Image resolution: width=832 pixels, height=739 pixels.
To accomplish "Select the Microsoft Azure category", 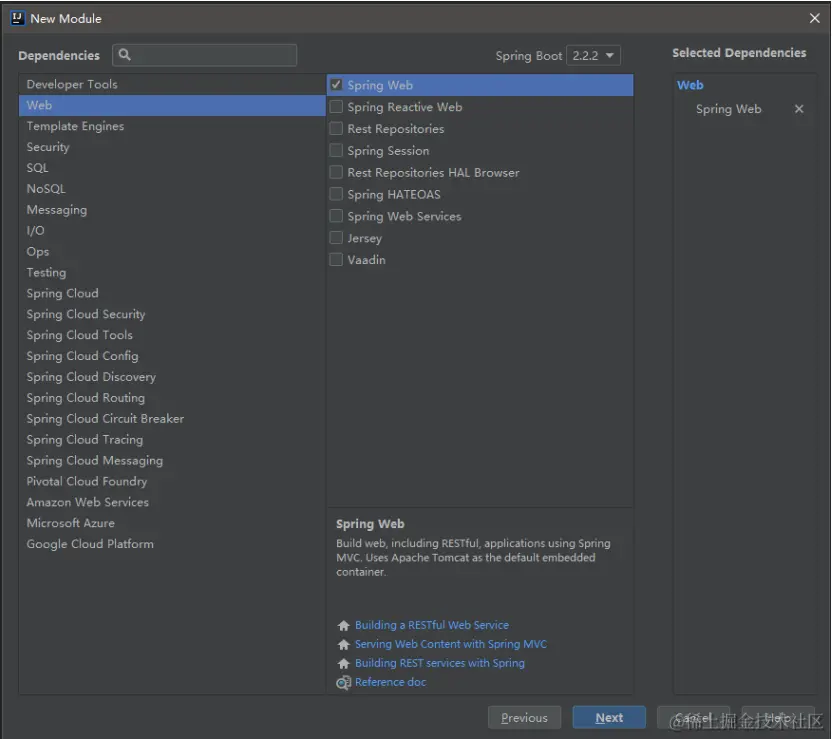I will (172, 523).
